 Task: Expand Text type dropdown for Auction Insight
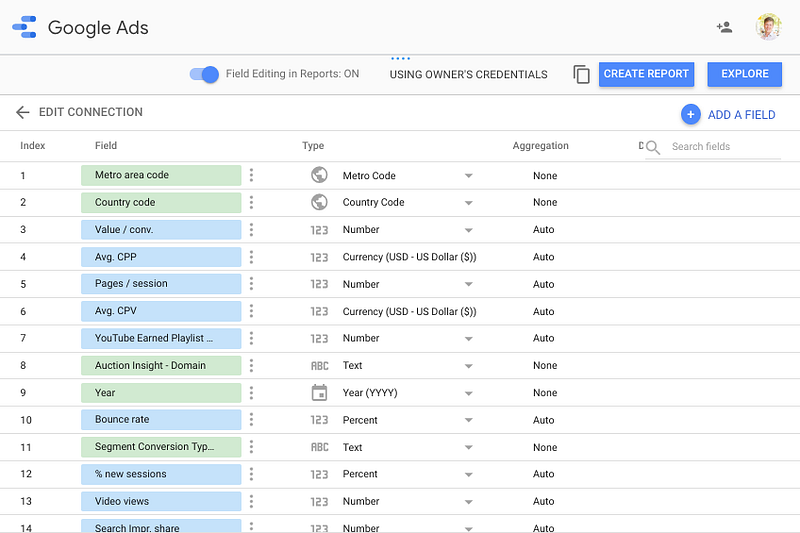(468, 366)
